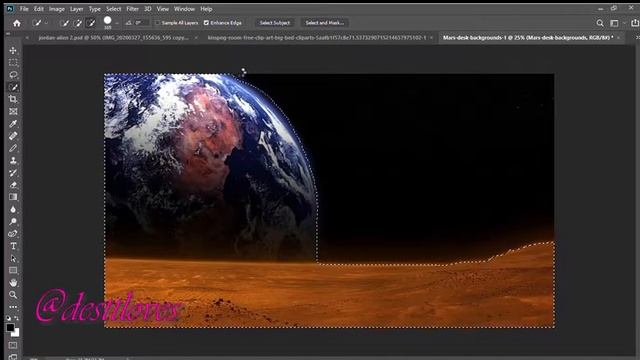Click the foreground color swatch
This screenshot has height=360, width=640.
[x=10, y=327]
